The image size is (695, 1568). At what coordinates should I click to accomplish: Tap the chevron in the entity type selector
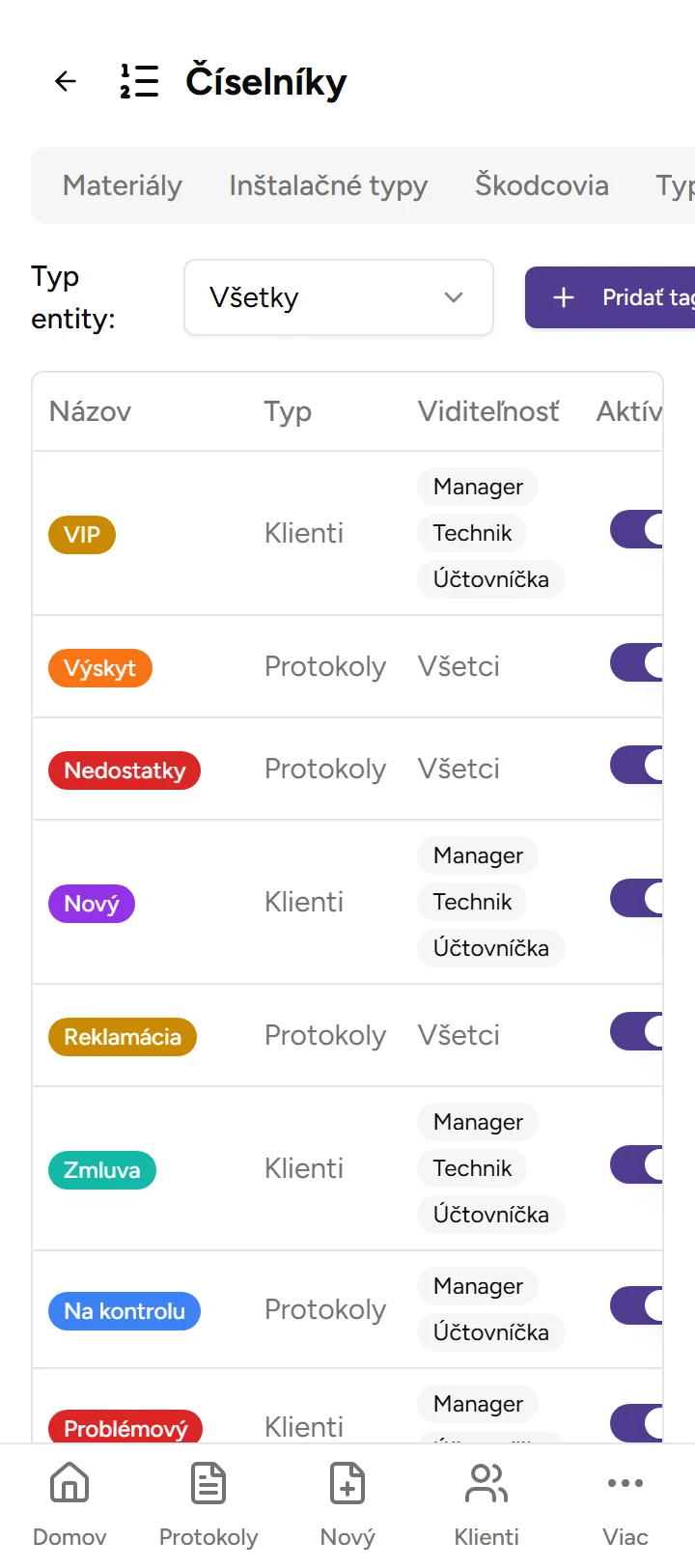click(453, 297)
